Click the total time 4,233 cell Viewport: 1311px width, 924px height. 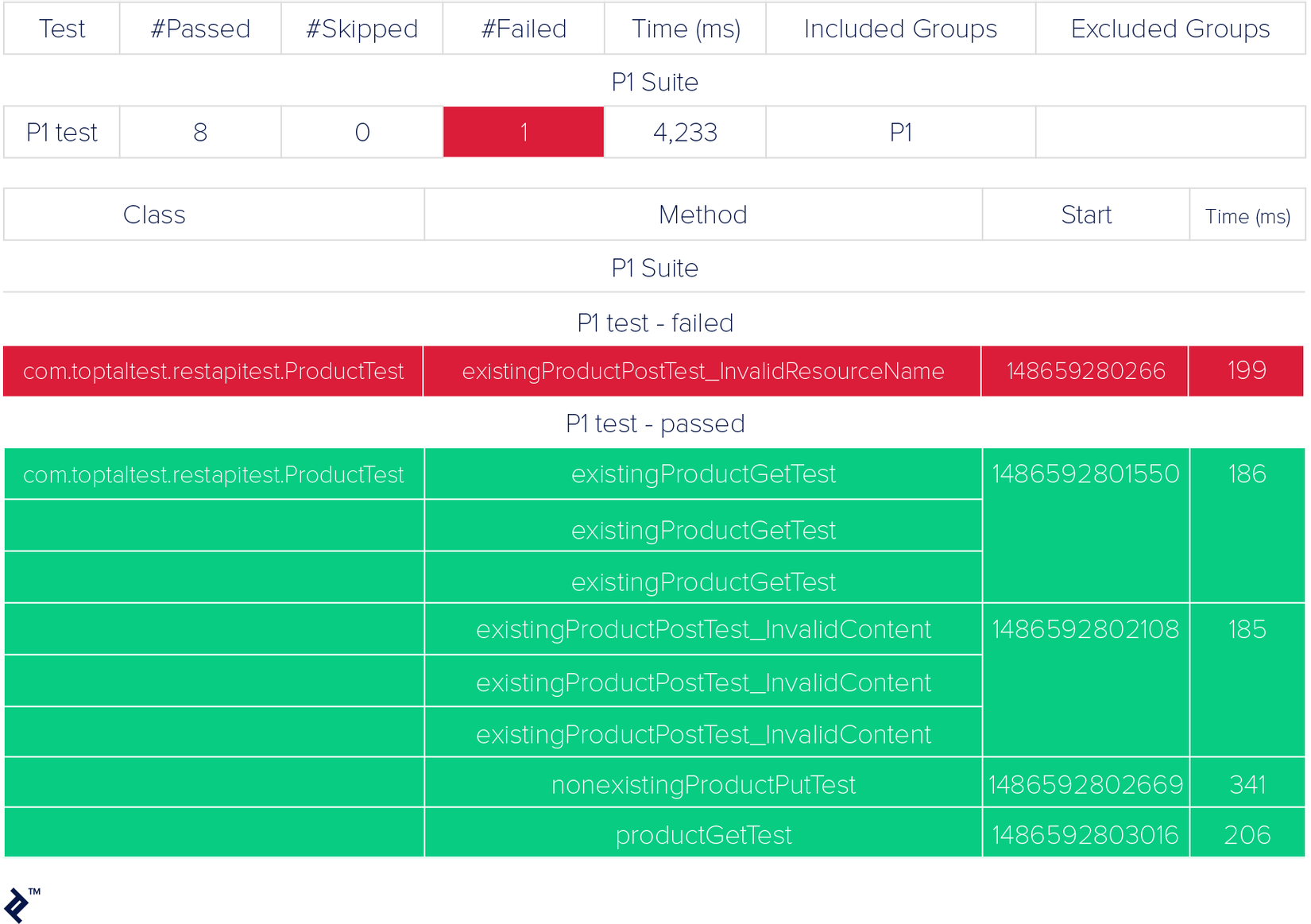685,132
